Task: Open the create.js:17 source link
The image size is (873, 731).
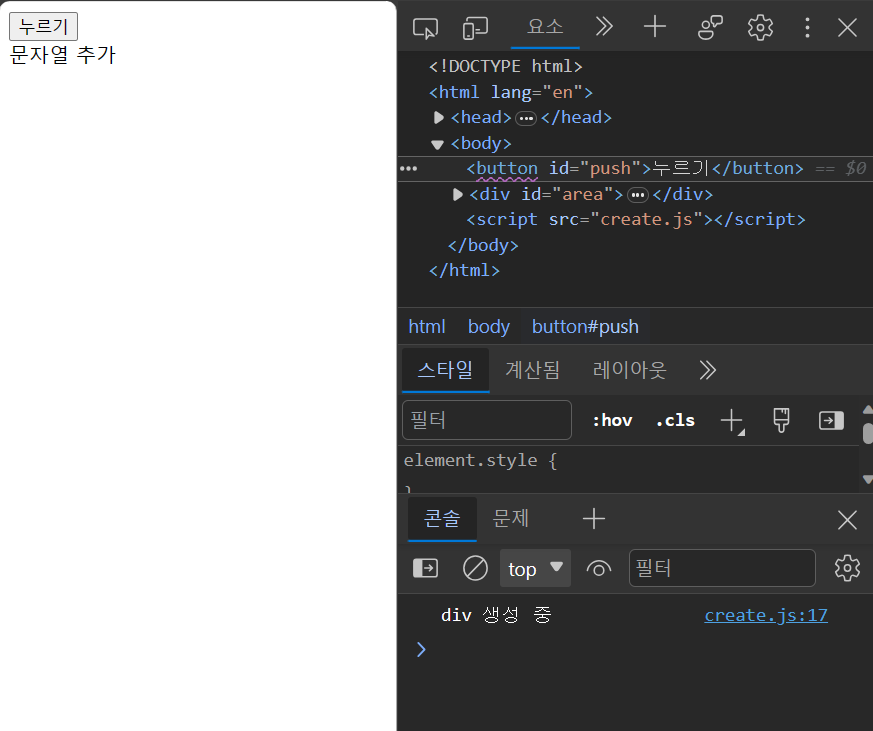Action: (766, 615)
